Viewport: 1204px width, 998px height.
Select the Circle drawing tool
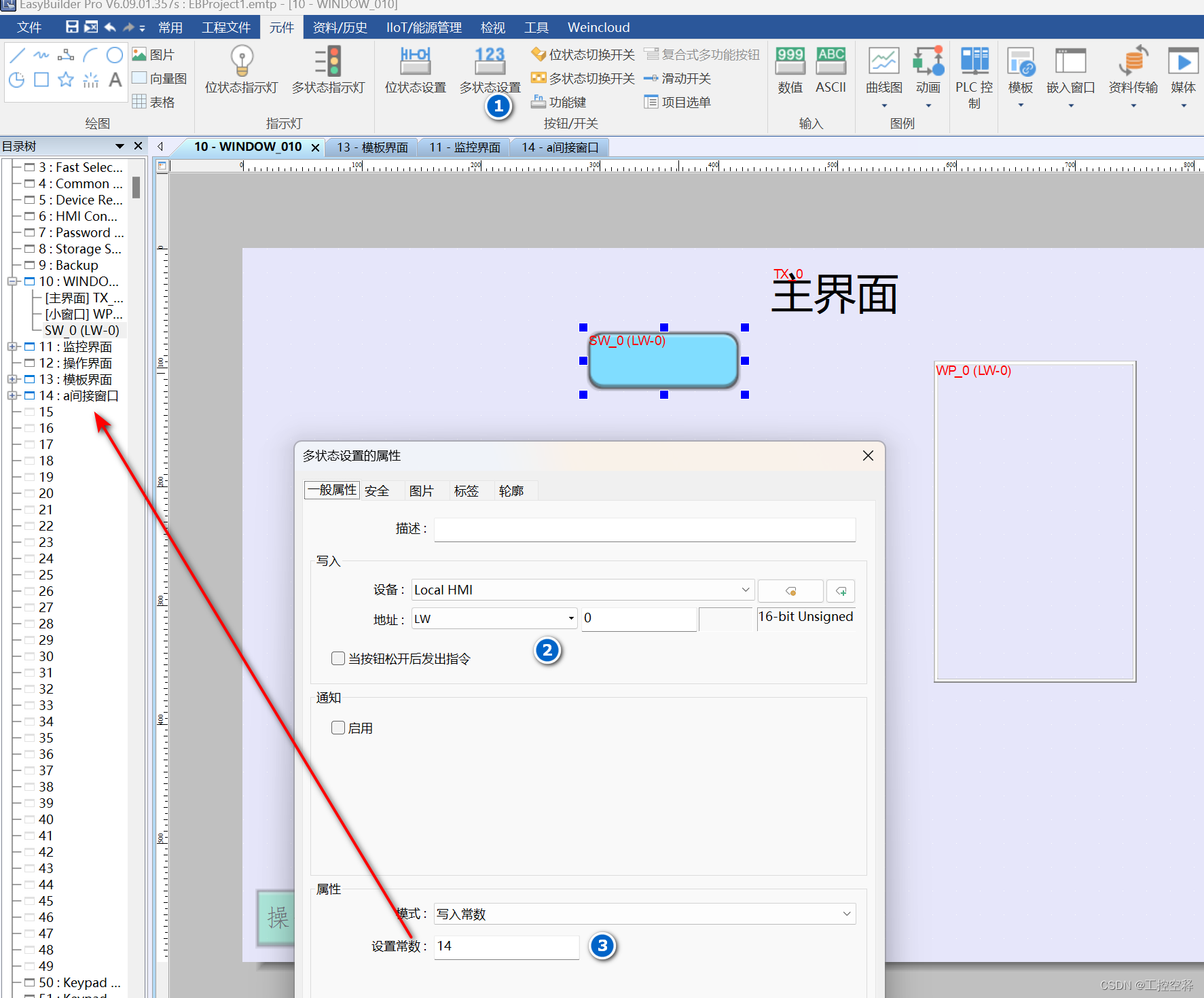click(115, 55)
